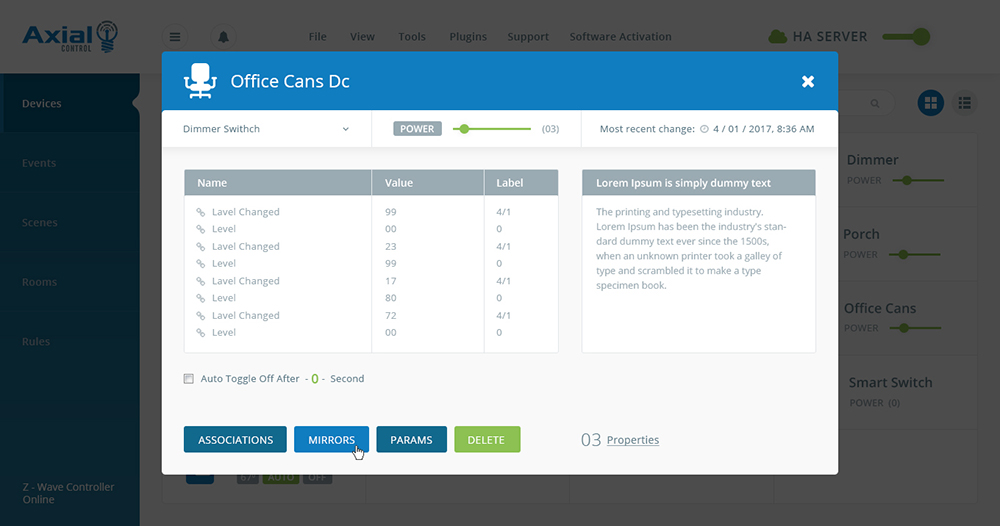Click link icon beside Lavel Changed 99
The width and height of the screenshot is (1000, 526).
point(200,212)
